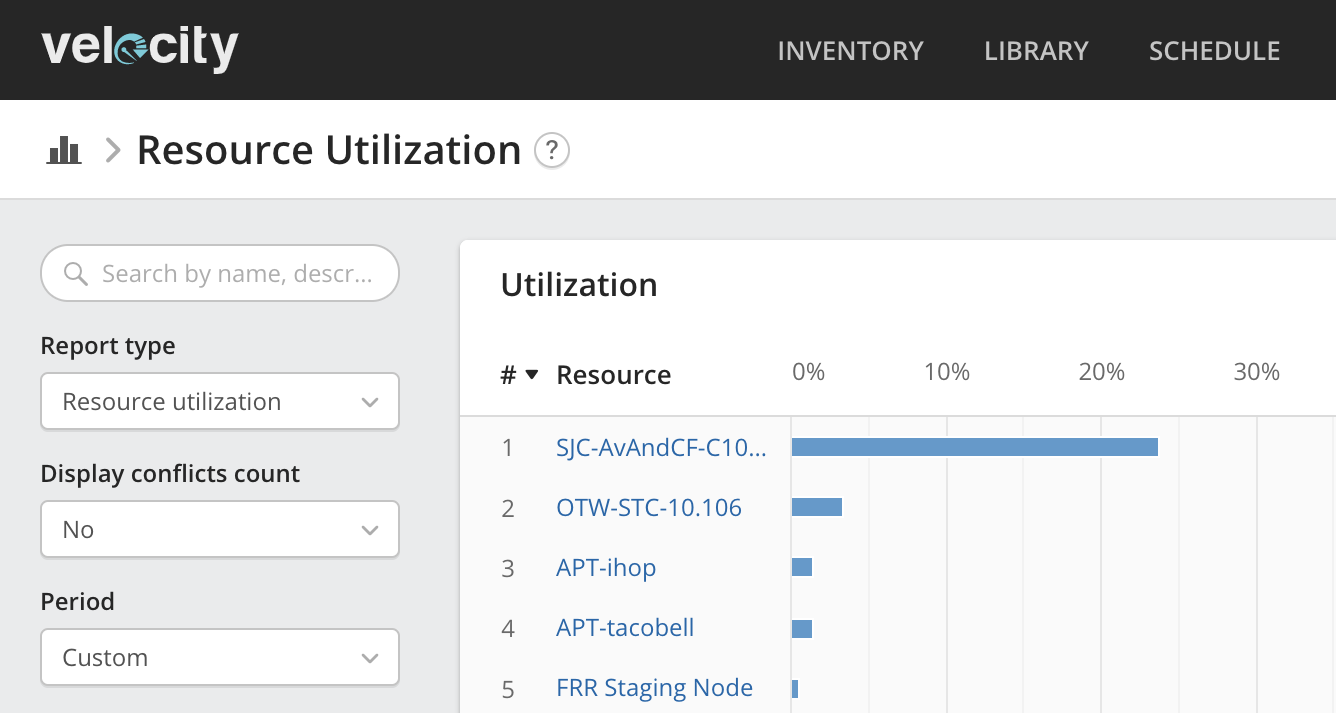Open the Library menu

pos(1036,51)
